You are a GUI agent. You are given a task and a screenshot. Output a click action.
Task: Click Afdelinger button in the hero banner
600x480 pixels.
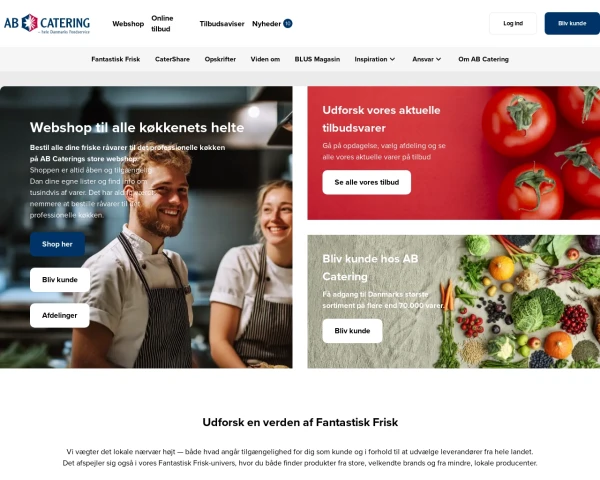[x=60, y=315]
